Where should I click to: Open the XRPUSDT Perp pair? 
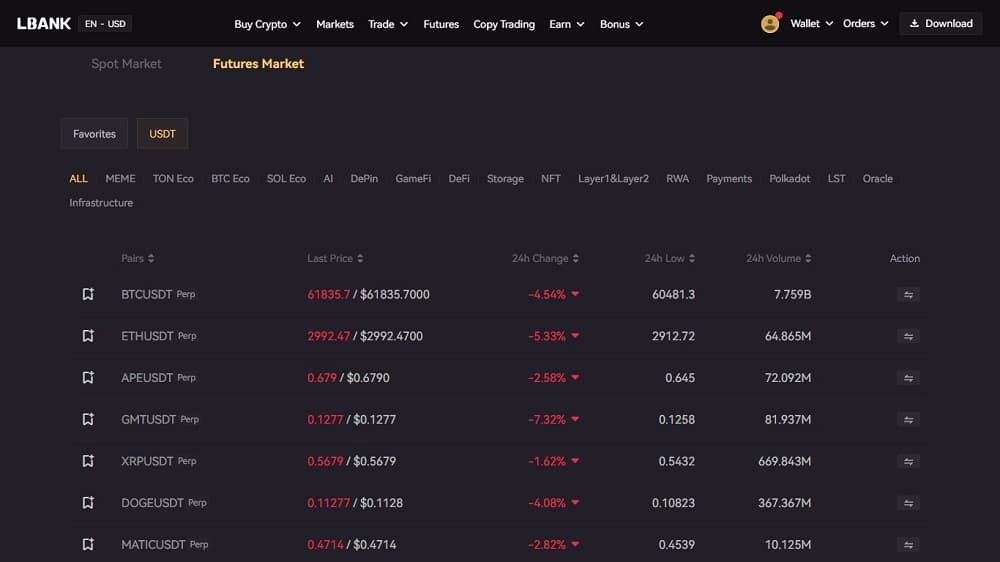(159, 461)
